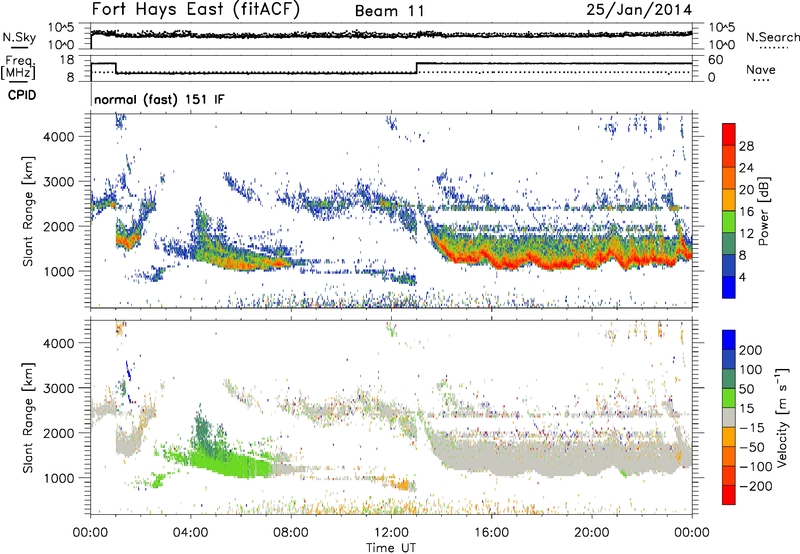Click the "normal (fast) 151 IF" text

pos(159,99)
